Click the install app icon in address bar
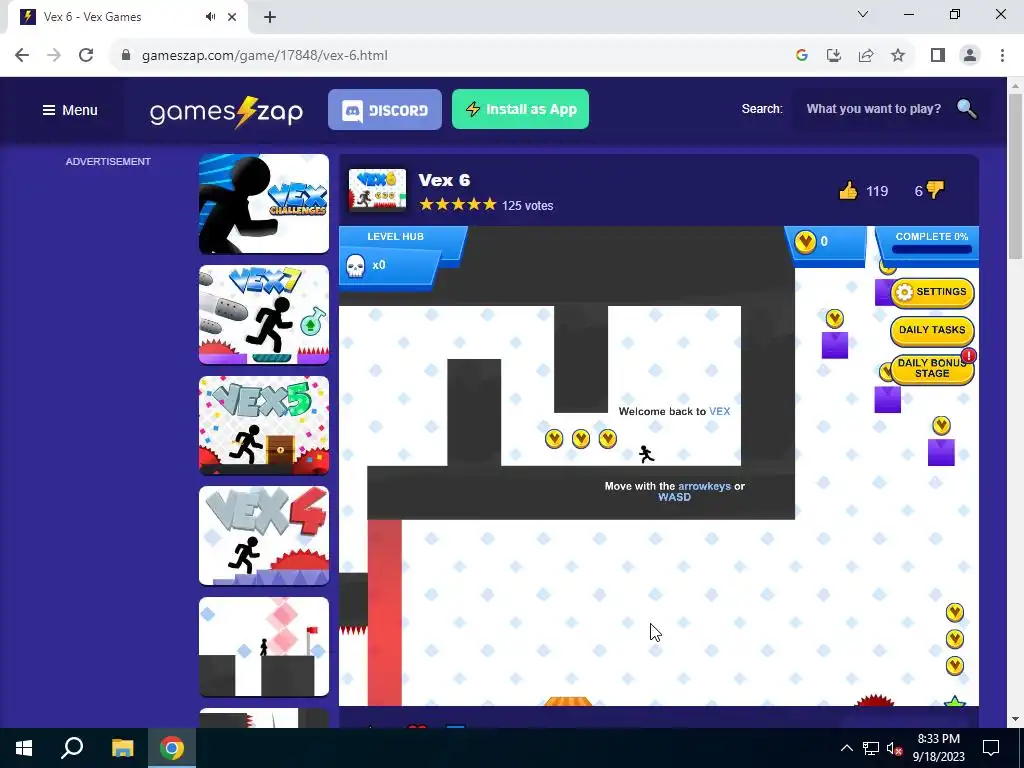This screenshot has width=1024, height=768. click(x=834, y=56)
